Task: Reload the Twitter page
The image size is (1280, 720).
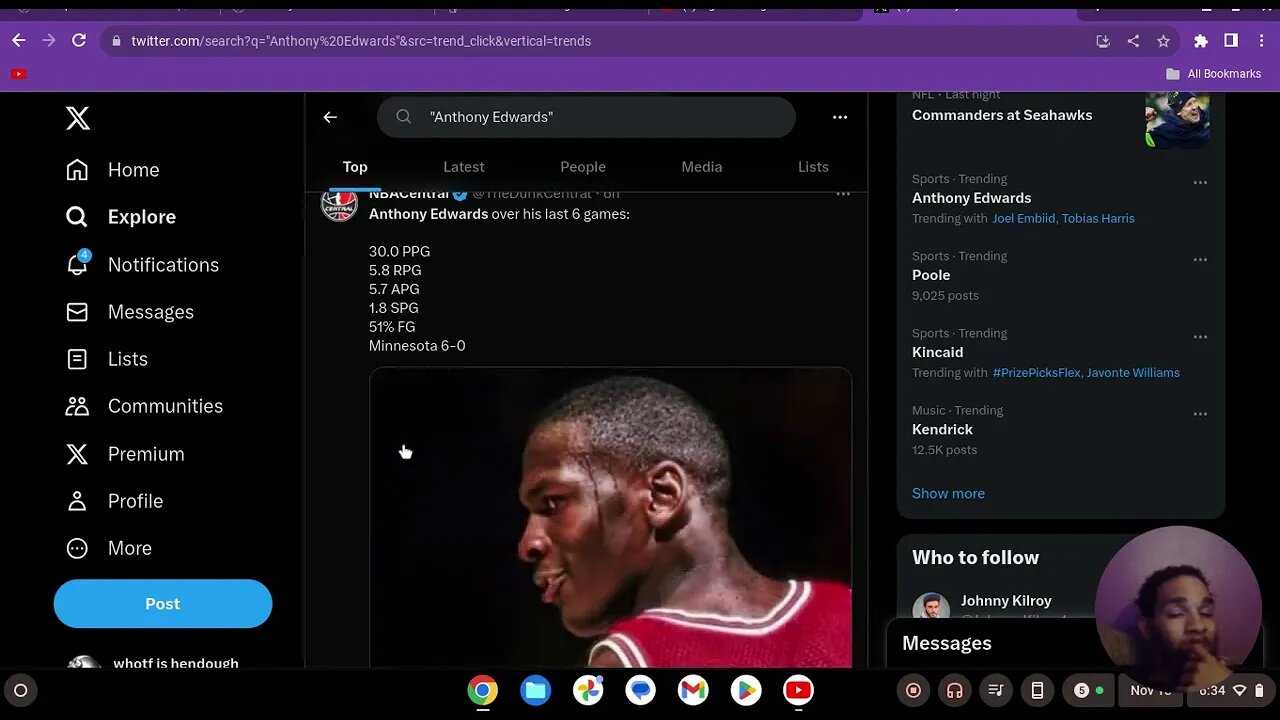Action: coord(79,41)
